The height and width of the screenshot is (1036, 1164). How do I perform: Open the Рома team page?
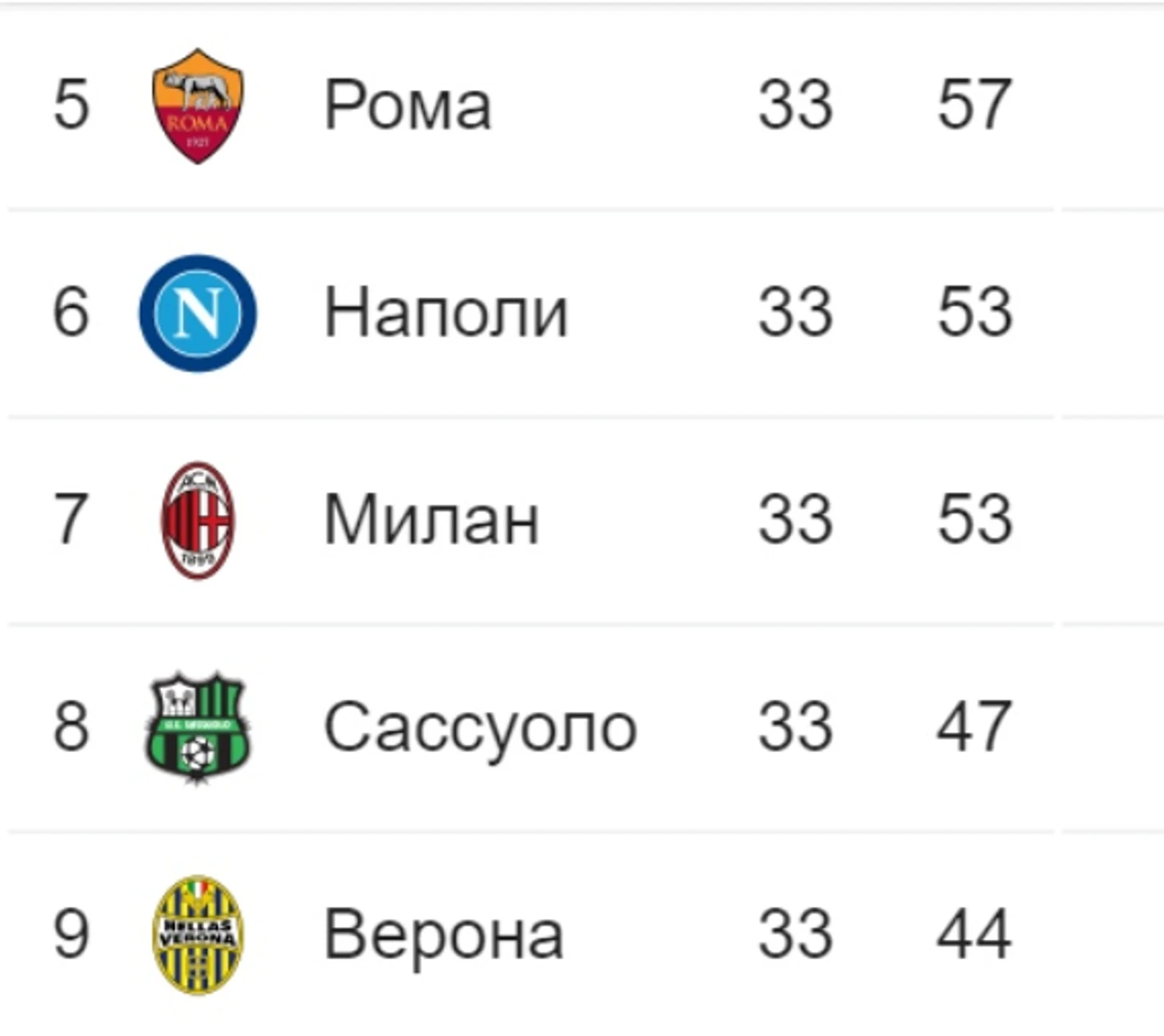tap(407, 104)
